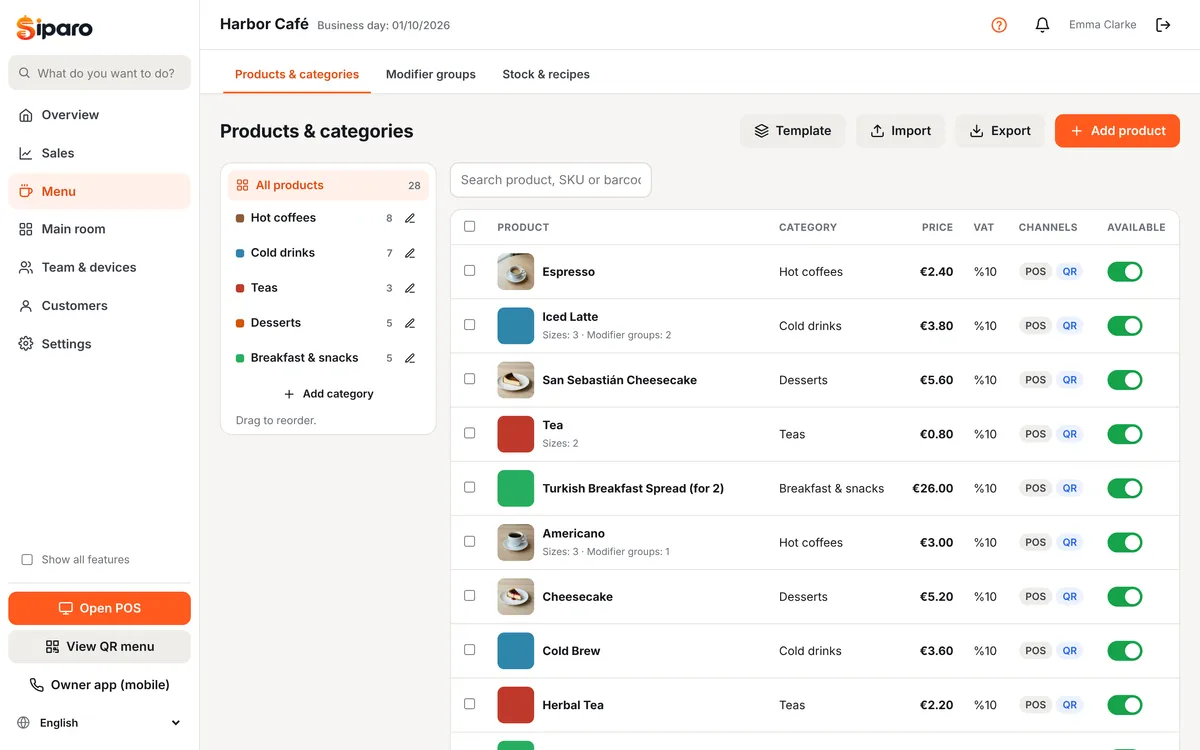Edit the Teas category pencil icon
Screen dimensions: 1200x750
[410, 288]
